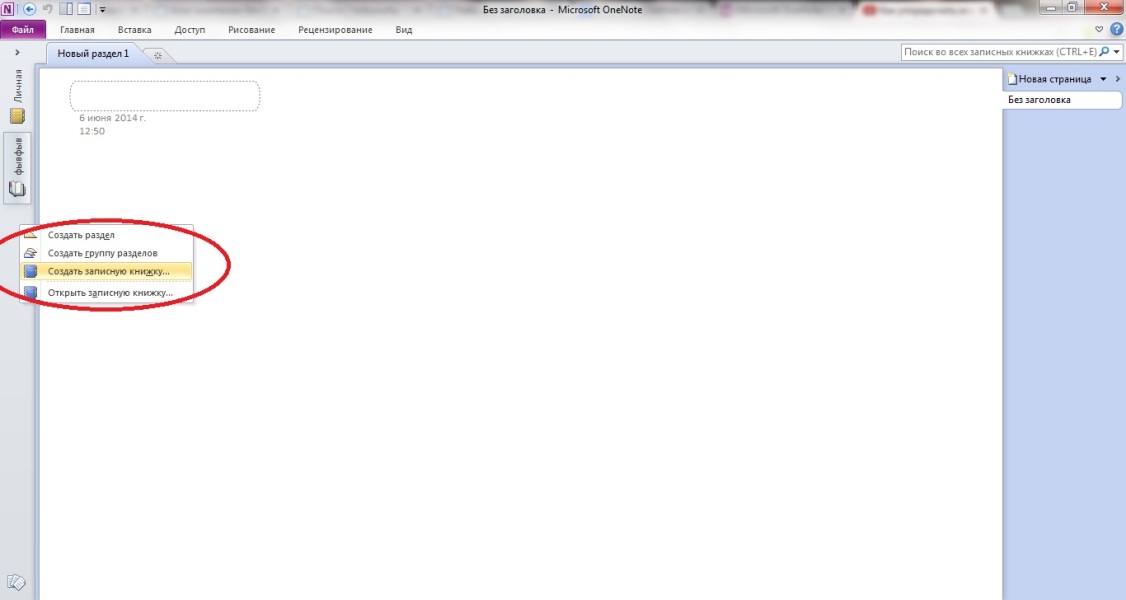1126x600 pixels.
Task: Click the minimize ribbon heart-shaped icon
Action: point(1099,29)
